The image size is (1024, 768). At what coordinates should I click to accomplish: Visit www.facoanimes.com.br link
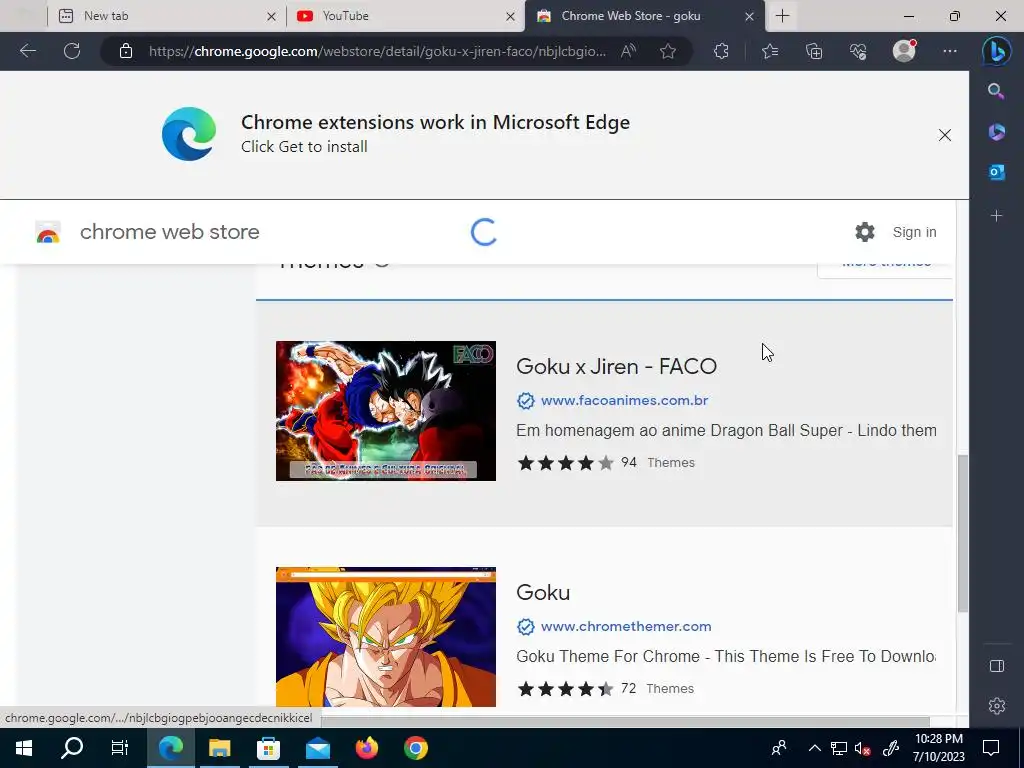point(624,400)
